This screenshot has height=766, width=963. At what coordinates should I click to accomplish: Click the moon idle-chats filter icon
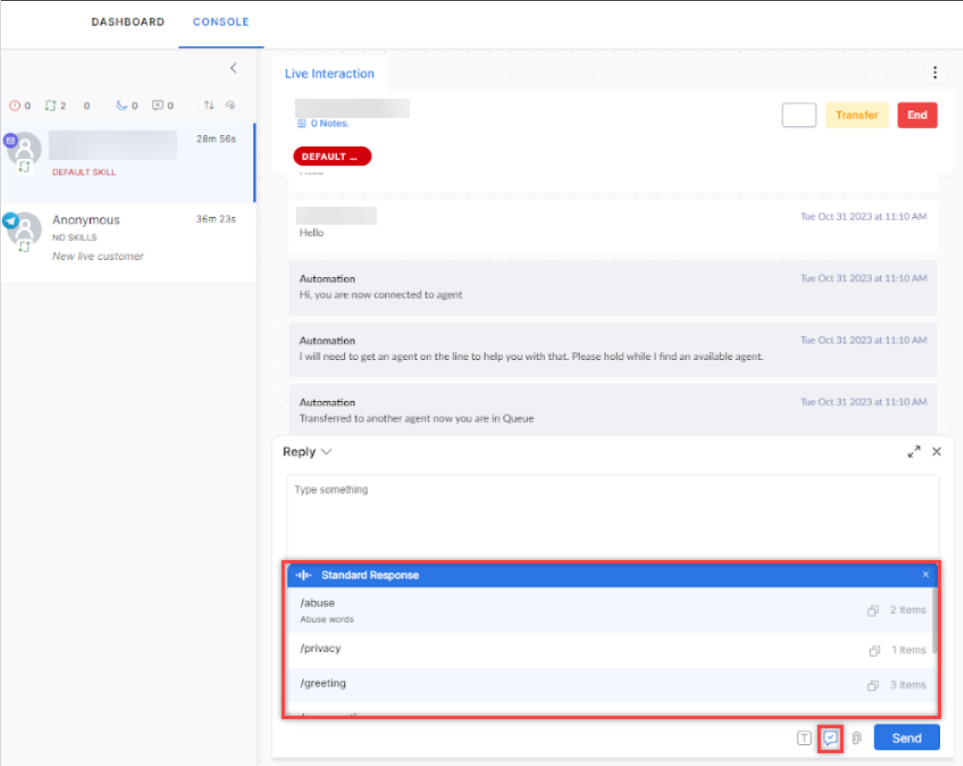click(121, 105)
